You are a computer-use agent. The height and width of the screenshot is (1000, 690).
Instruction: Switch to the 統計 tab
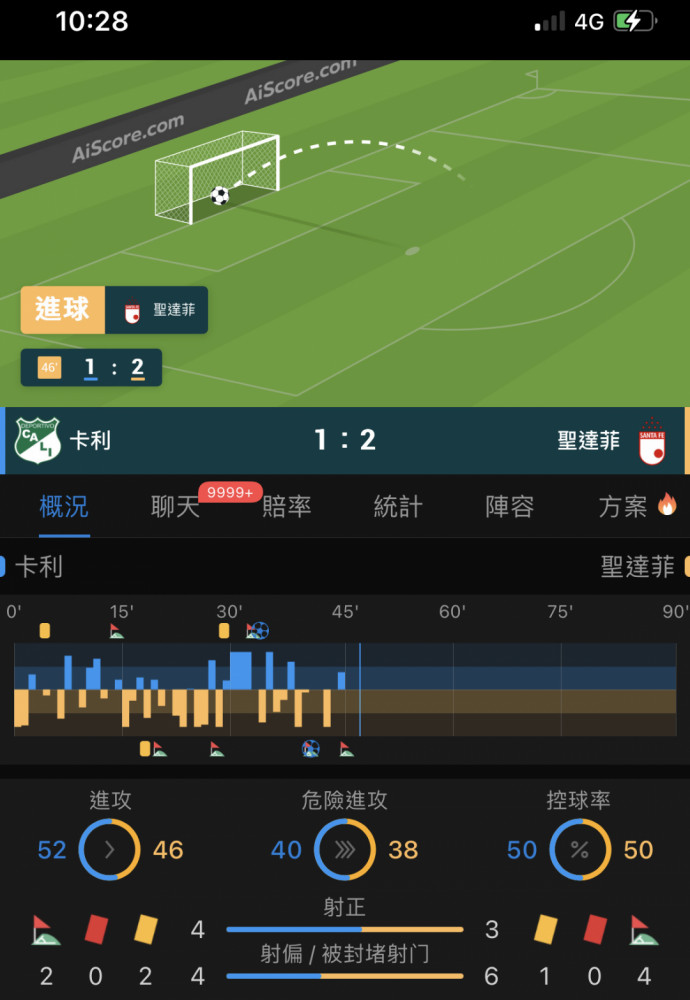[398, 507]
